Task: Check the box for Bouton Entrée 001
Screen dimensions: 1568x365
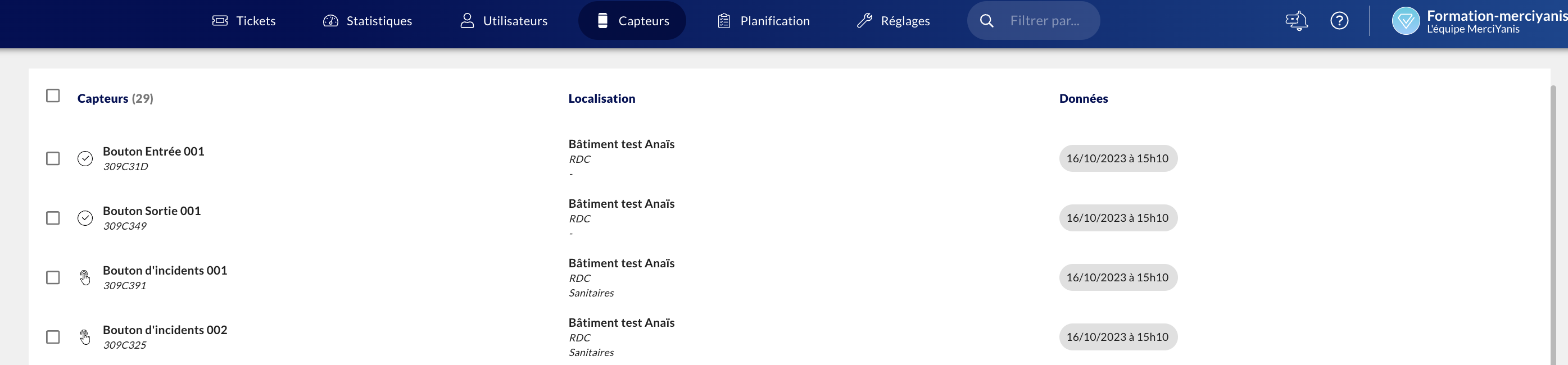Action: point(53,159)
